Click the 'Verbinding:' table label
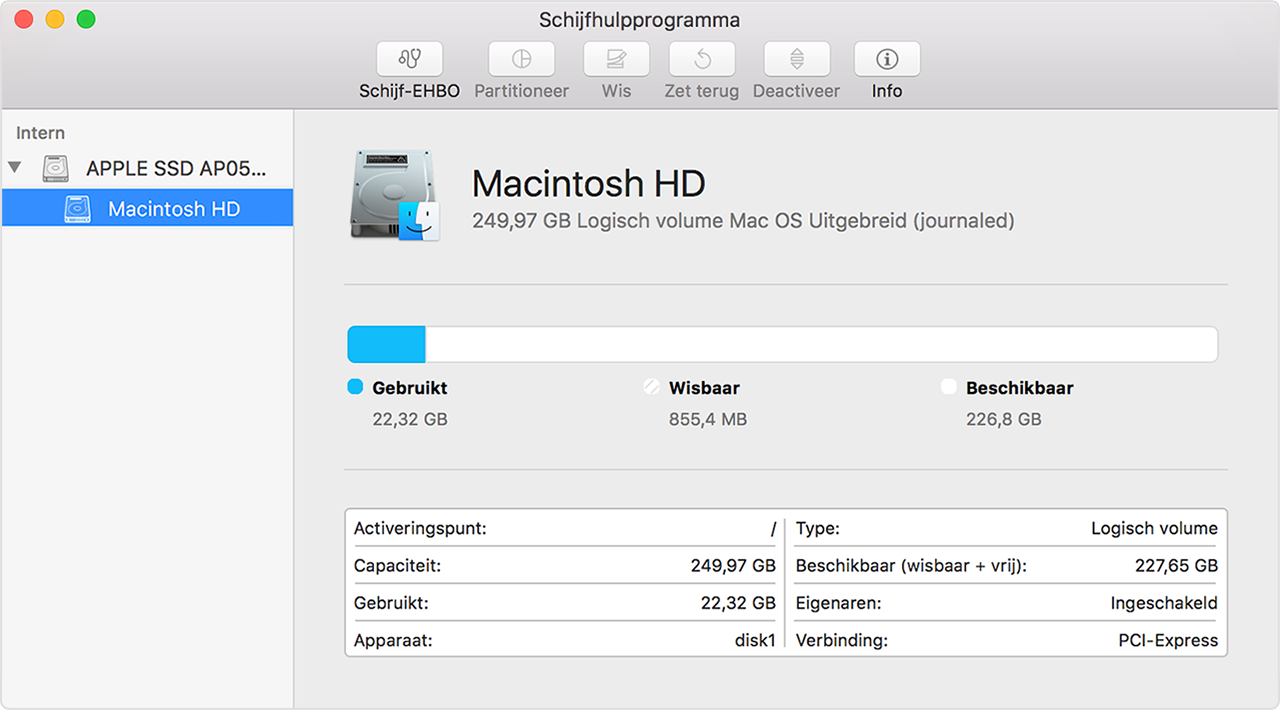 [x=842, y=640]
